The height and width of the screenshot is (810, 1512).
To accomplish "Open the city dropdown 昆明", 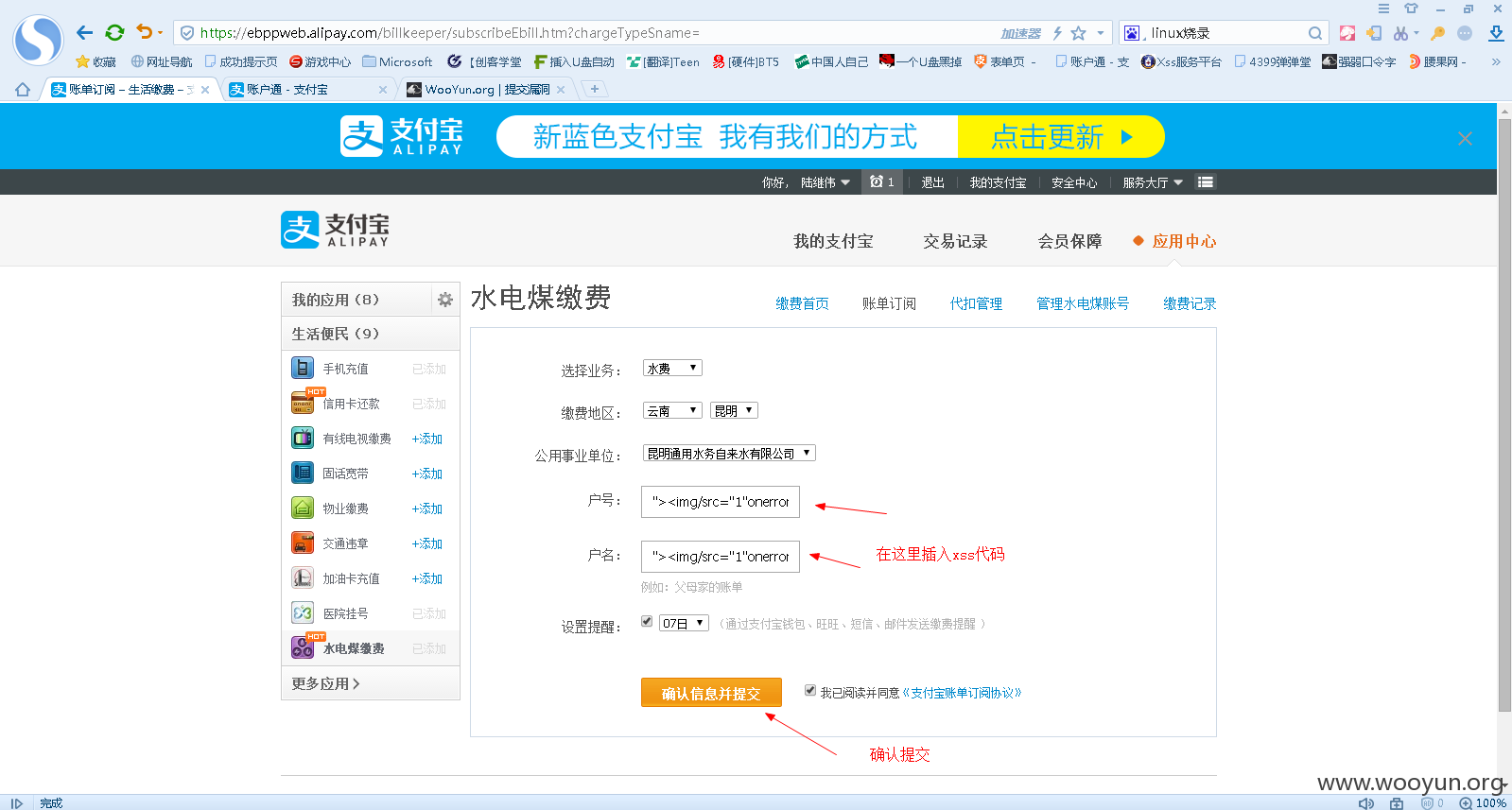I will [x=735, y=410].
